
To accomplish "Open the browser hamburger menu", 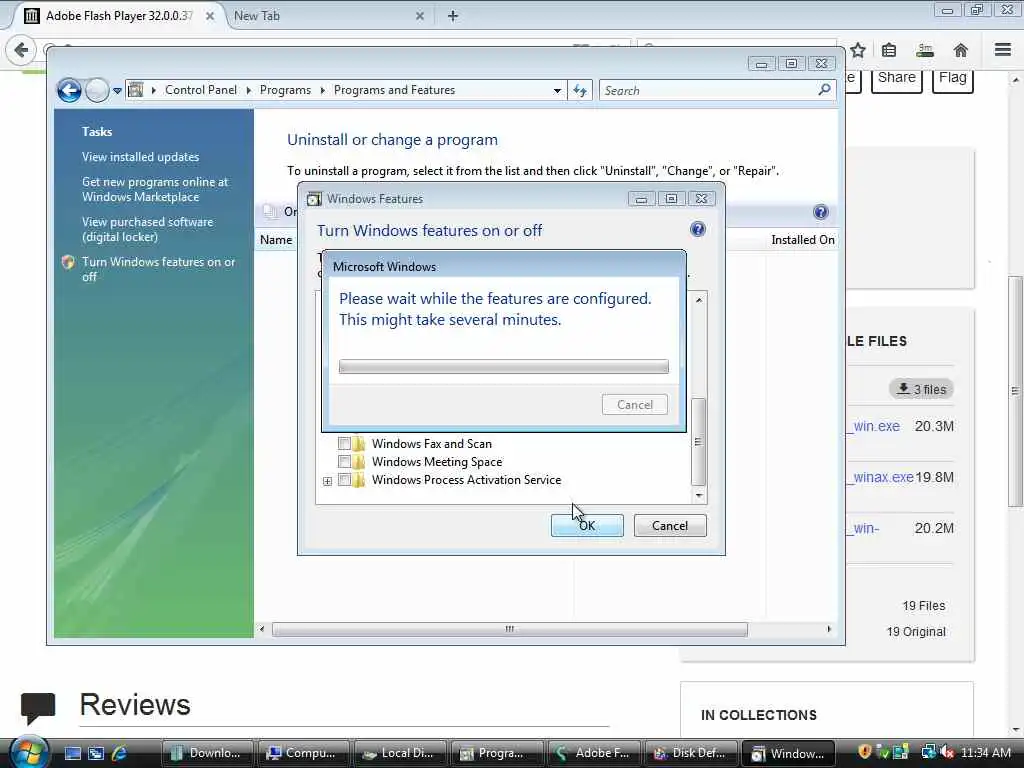I will click(x=1003, y=50).
